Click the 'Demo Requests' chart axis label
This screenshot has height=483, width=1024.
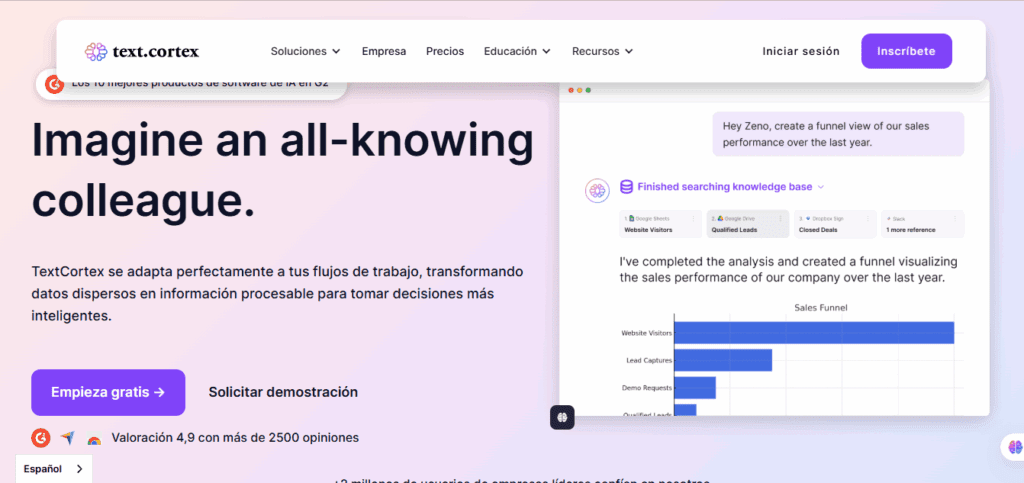click(x=647, y=388)
